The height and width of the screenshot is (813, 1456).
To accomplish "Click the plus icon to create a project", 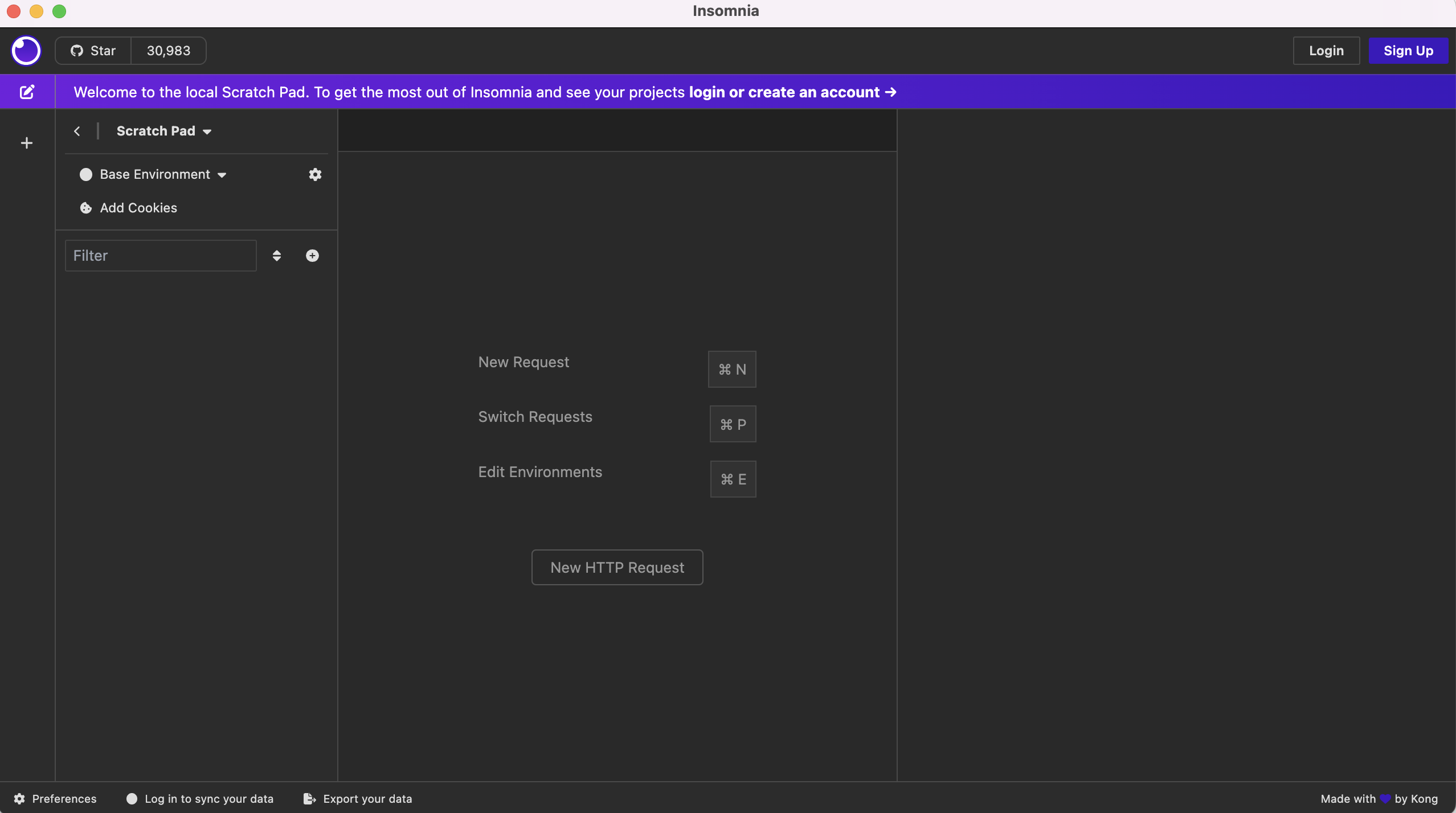I will (26, 142).
